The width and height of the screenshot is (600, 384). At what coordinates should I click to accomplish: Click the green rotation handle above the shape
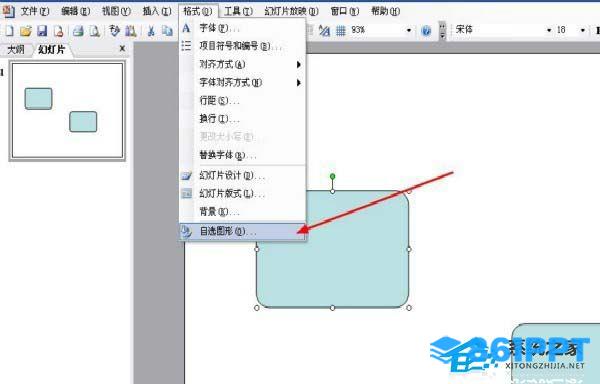pos(333,176)
